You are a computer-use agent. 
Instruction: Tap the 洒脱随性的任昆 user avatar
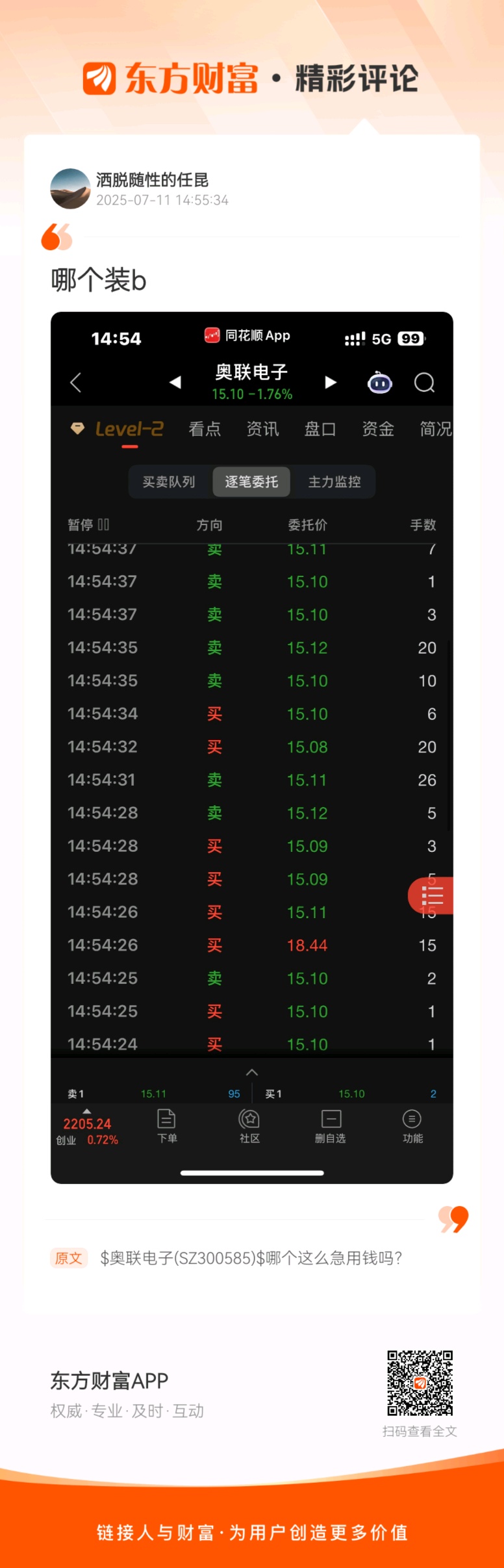[x=70, y=189]
